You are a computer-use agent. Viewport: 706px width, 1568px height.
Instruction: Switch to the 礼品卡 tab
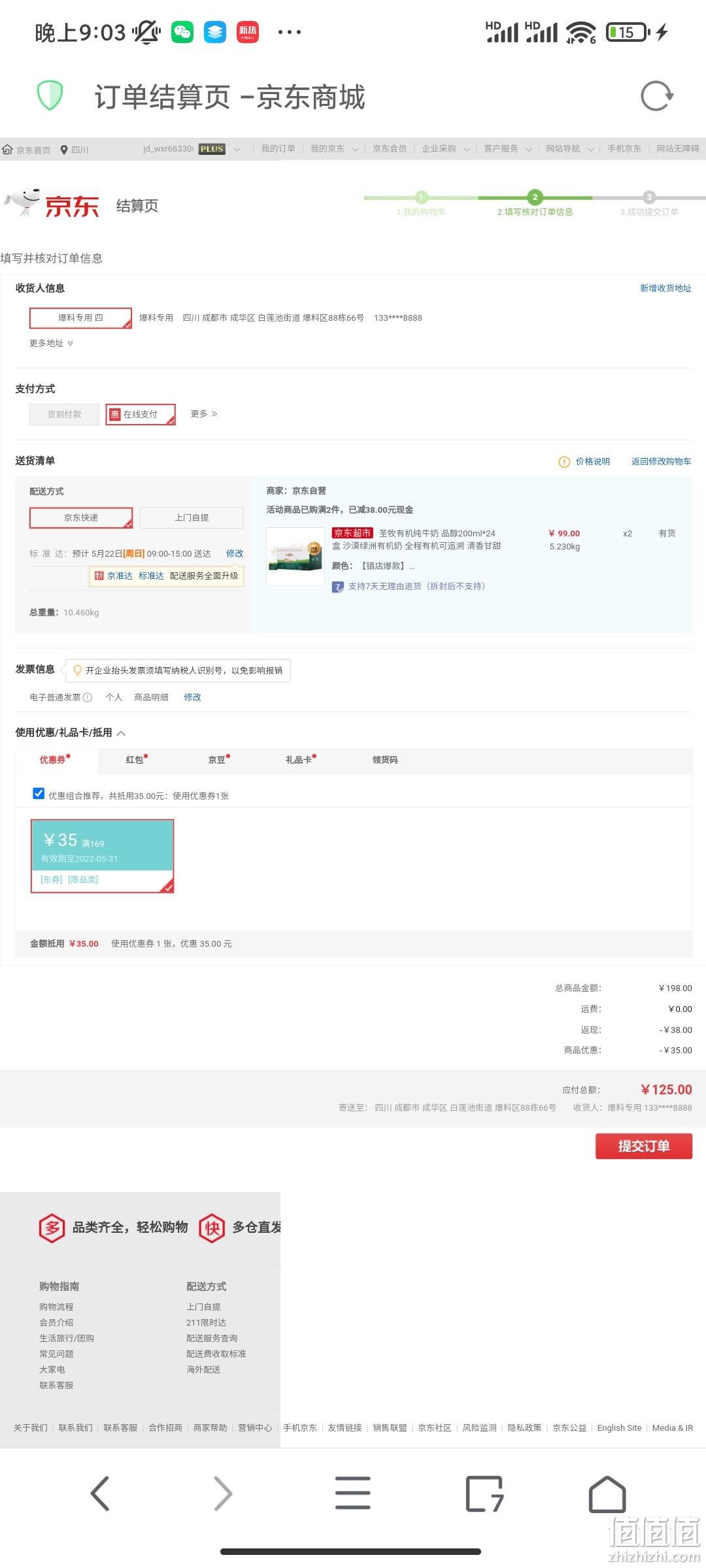(301, 760)
